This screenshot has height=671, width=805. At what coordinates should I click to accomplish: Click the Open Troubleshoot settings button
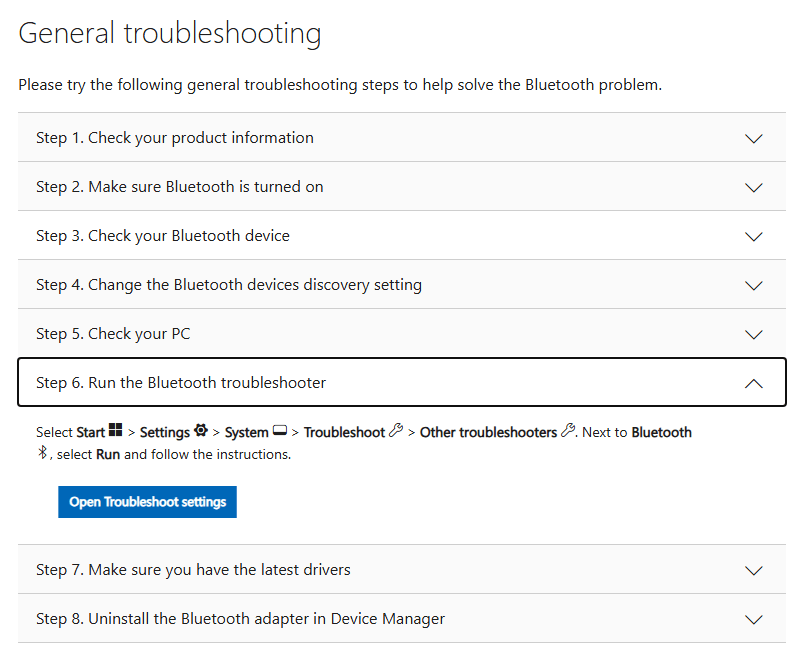147,501
